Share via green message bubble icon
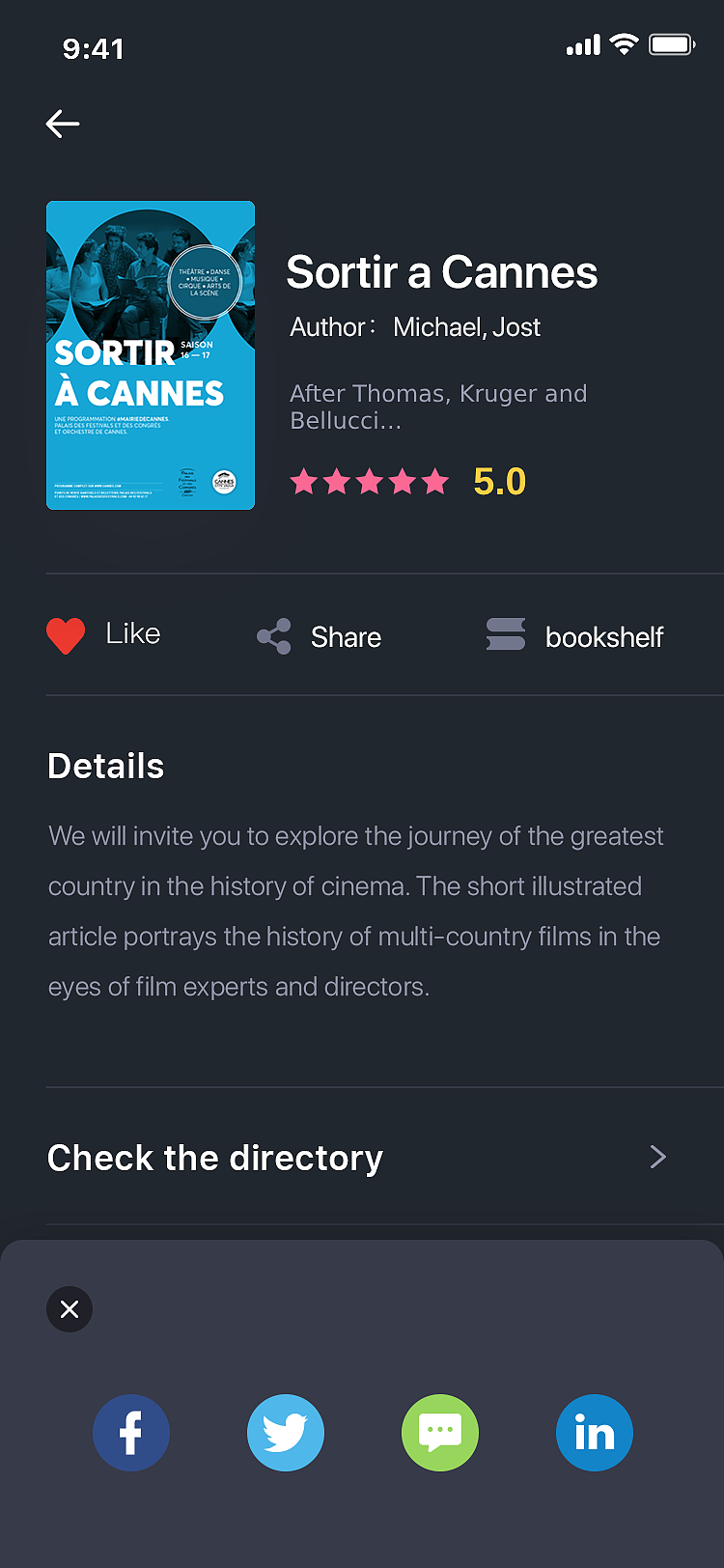This screenshot has width=724, height=1568. point(440,1433)
